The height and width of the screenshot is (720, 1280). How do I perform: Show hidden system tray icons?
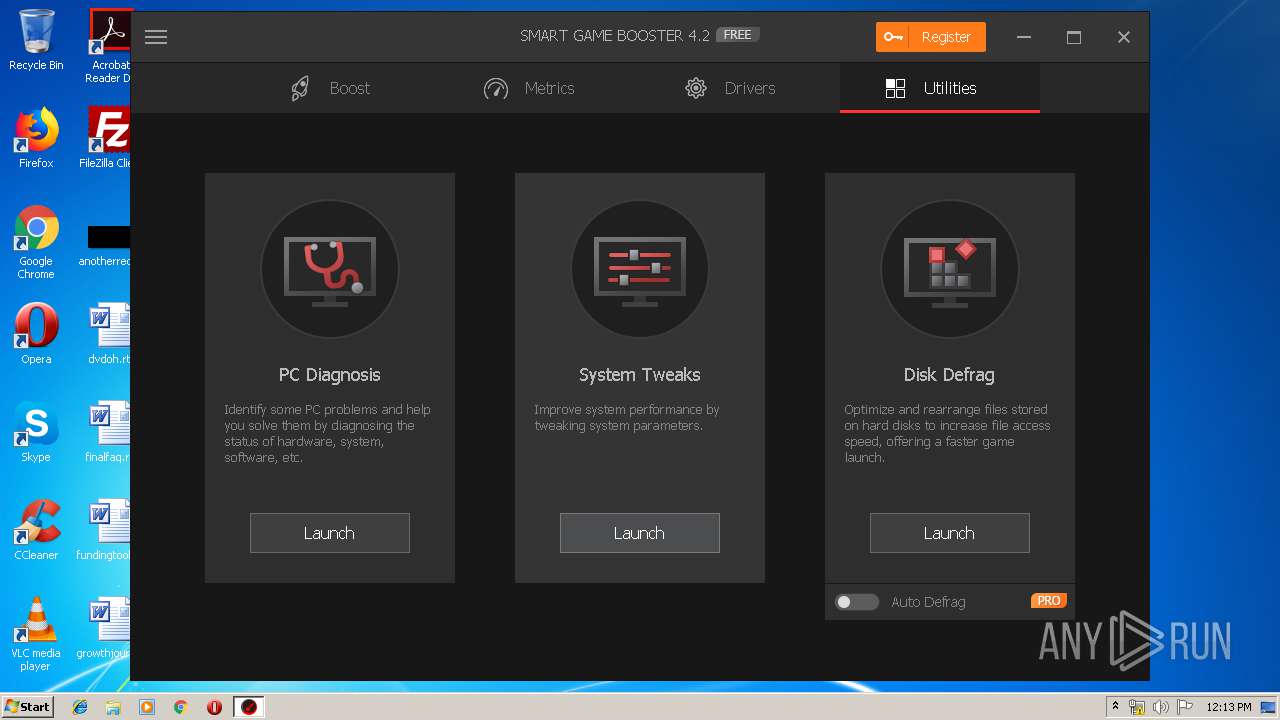coord(1115,707)
